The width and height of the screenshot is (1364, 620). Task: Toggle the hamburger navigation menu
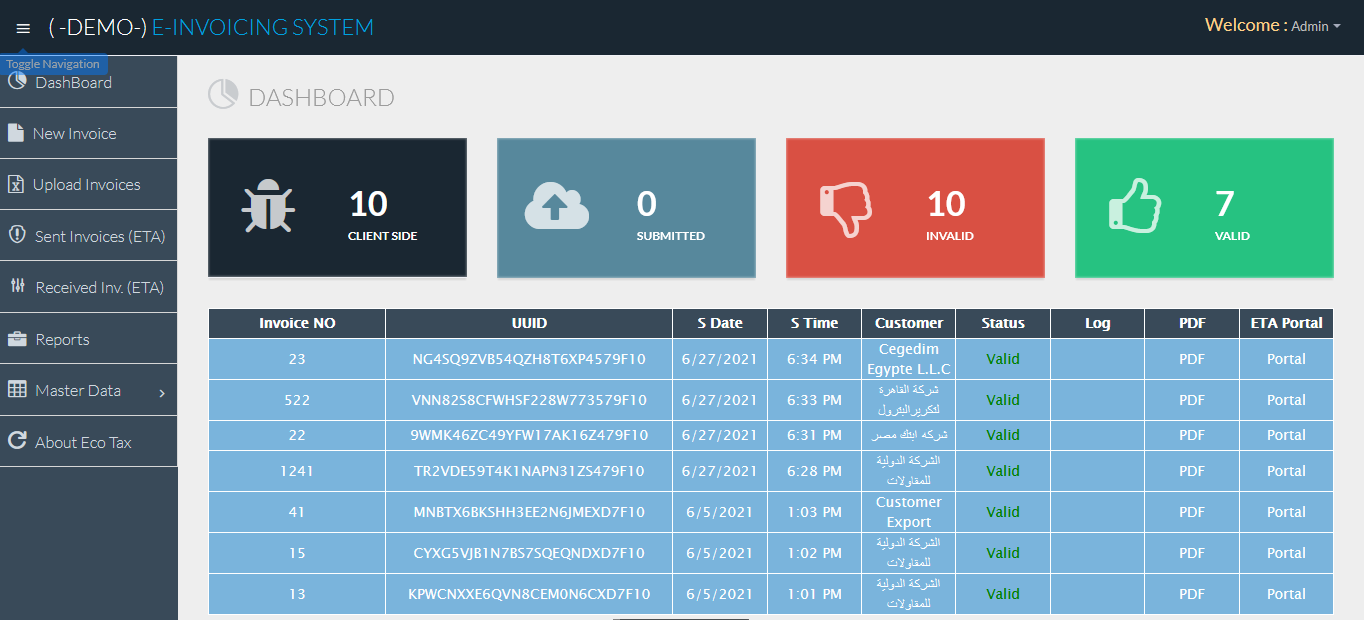(23, 28)
